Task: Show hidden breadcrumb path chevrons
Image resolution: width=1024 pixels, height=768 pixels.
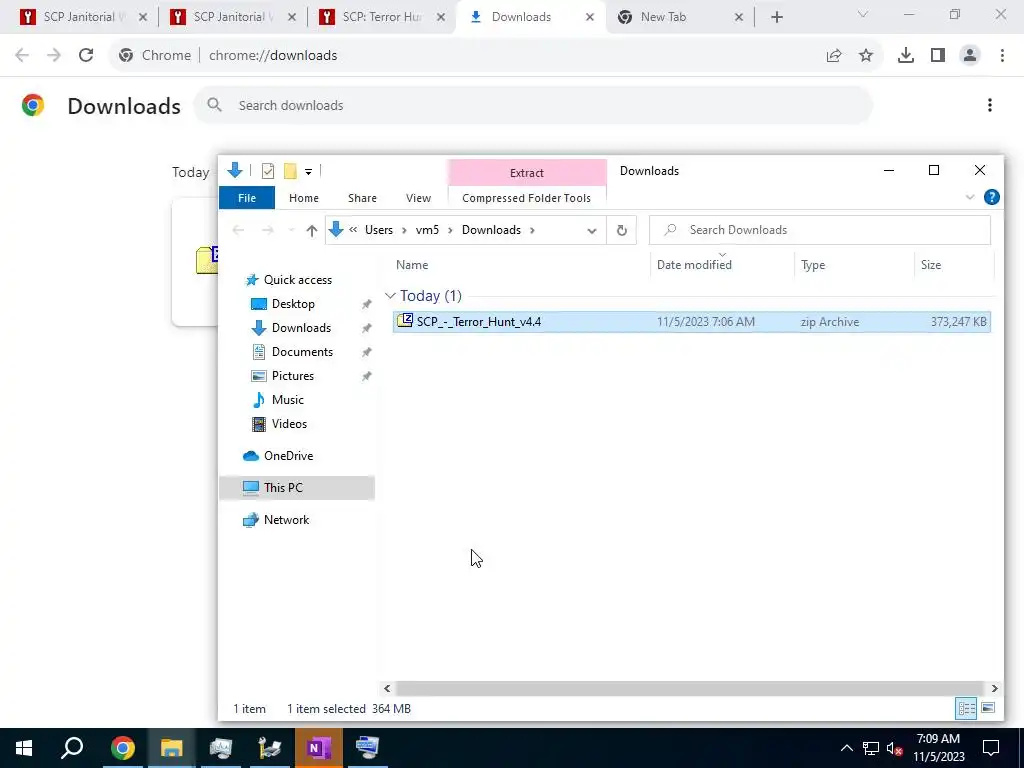Action: tap(353, 230)
